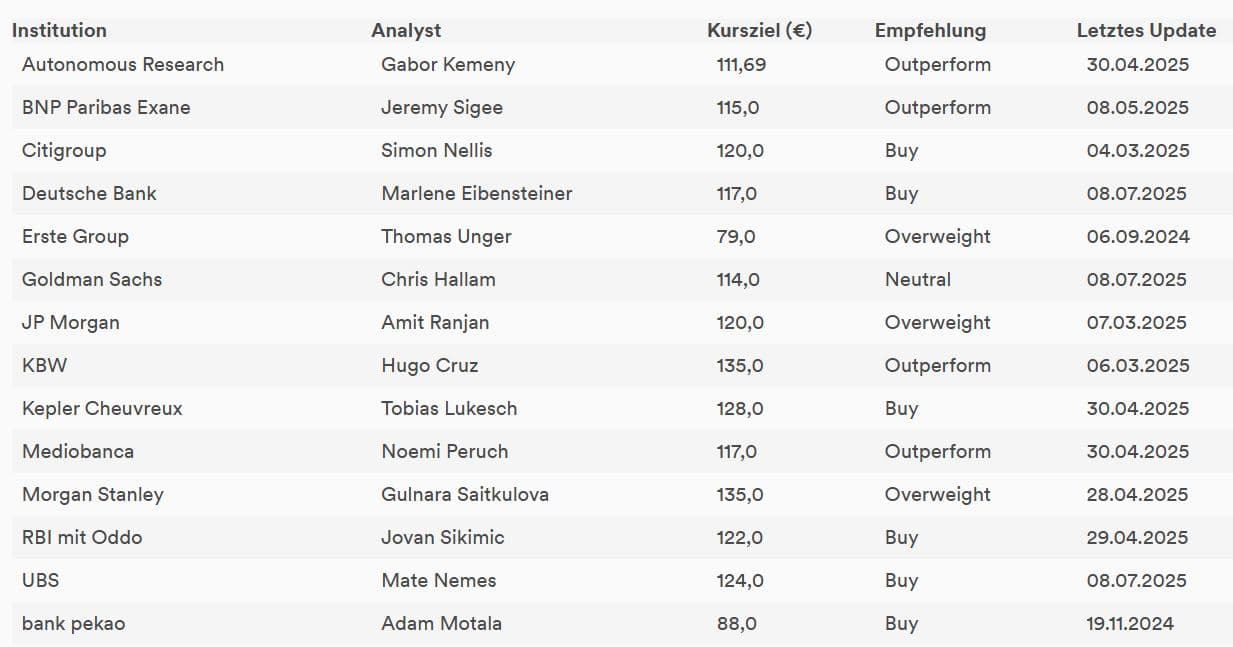Click the Empfehlung column header
The height and width of the screenshot is (647, 1233).
coord(930,30)
